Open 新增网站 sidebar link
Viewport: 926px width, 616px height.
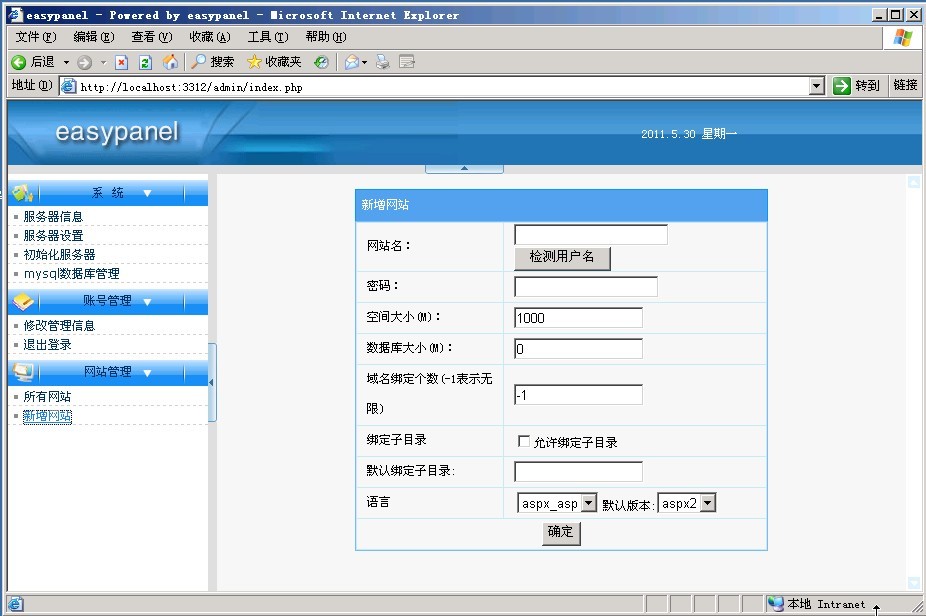[x=47, y=416]
